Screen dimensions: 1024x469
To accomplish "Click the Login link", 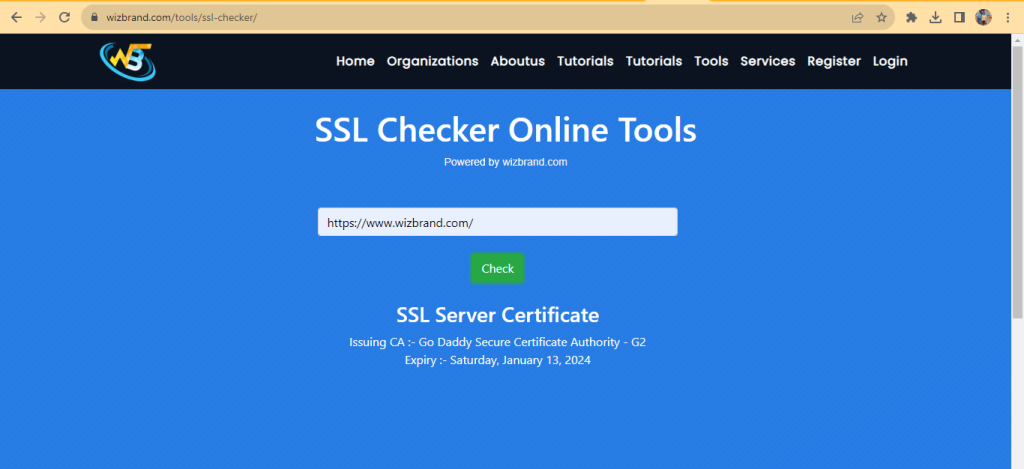I will 890,61.
